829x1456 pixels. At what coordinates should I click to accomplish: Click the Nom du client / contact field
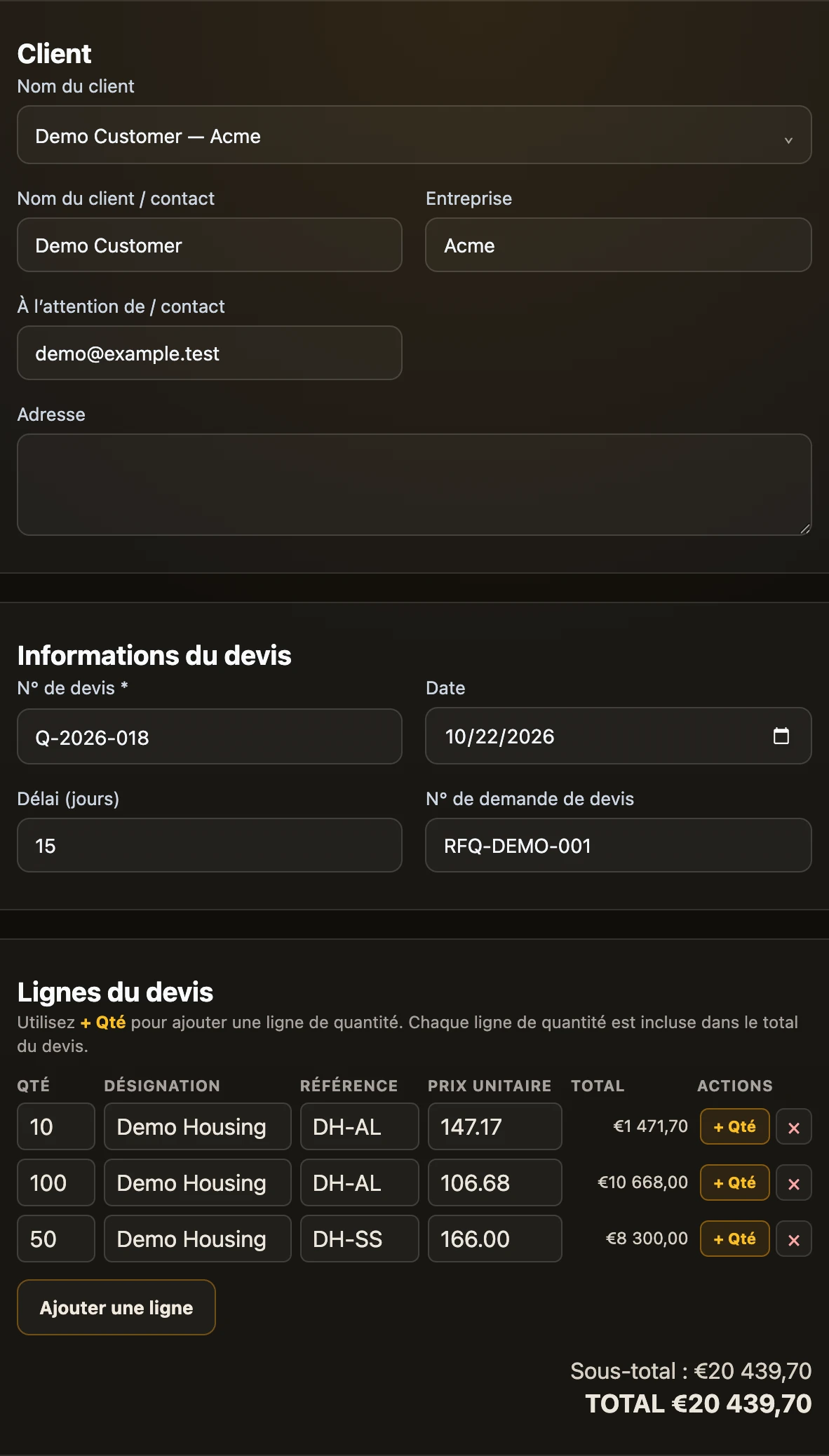[x=210, y=245]
